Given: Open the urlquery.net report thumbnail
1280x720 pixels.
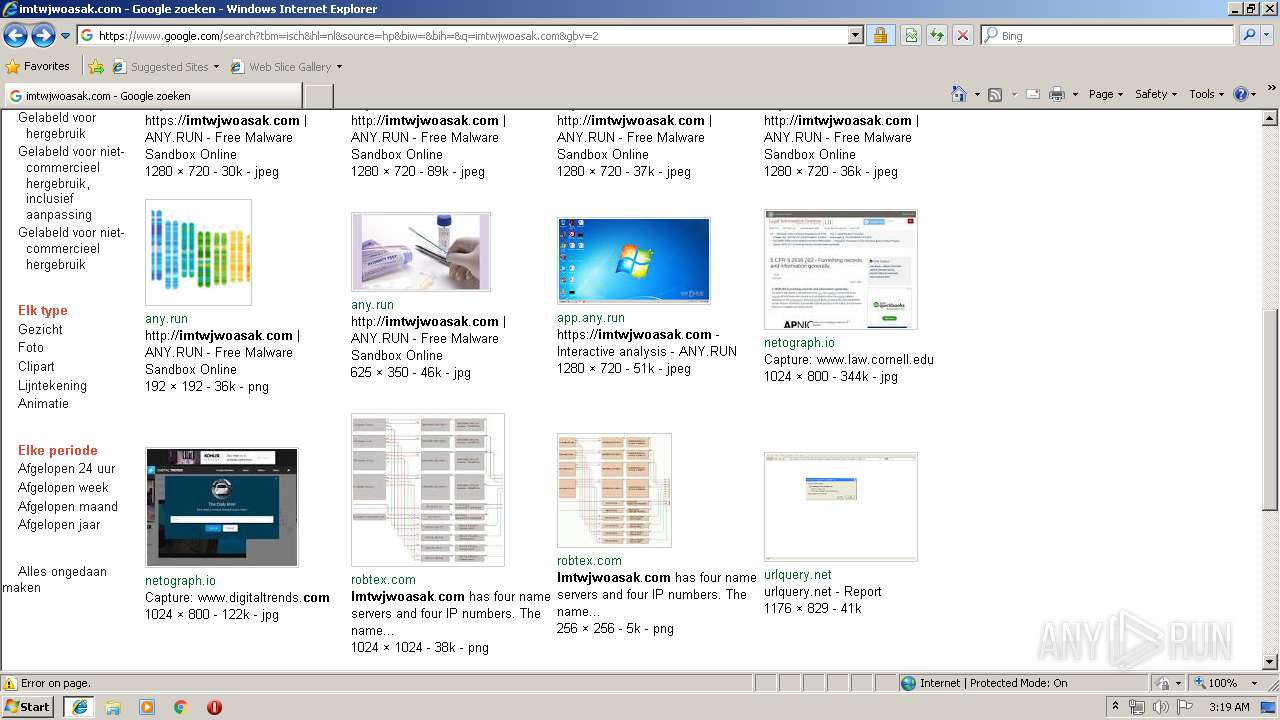Looking at the screenshot, I should (840, 507).
